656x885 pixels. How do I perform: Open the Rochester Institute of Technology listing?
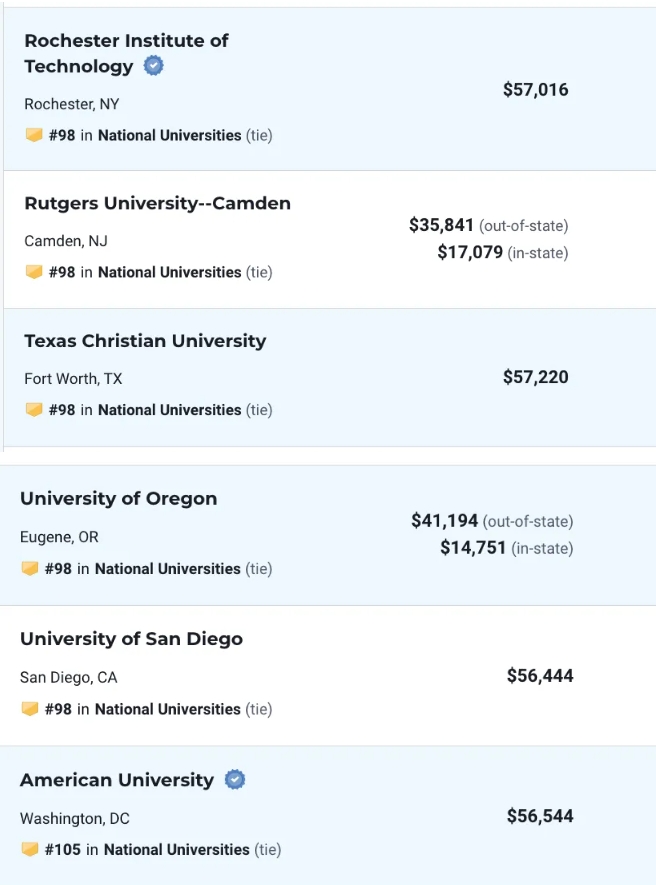click(126, 53)
